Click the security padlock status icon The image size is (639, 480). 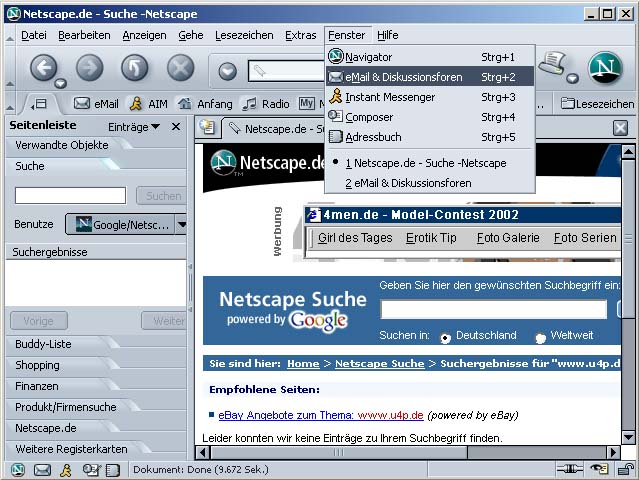626,469
